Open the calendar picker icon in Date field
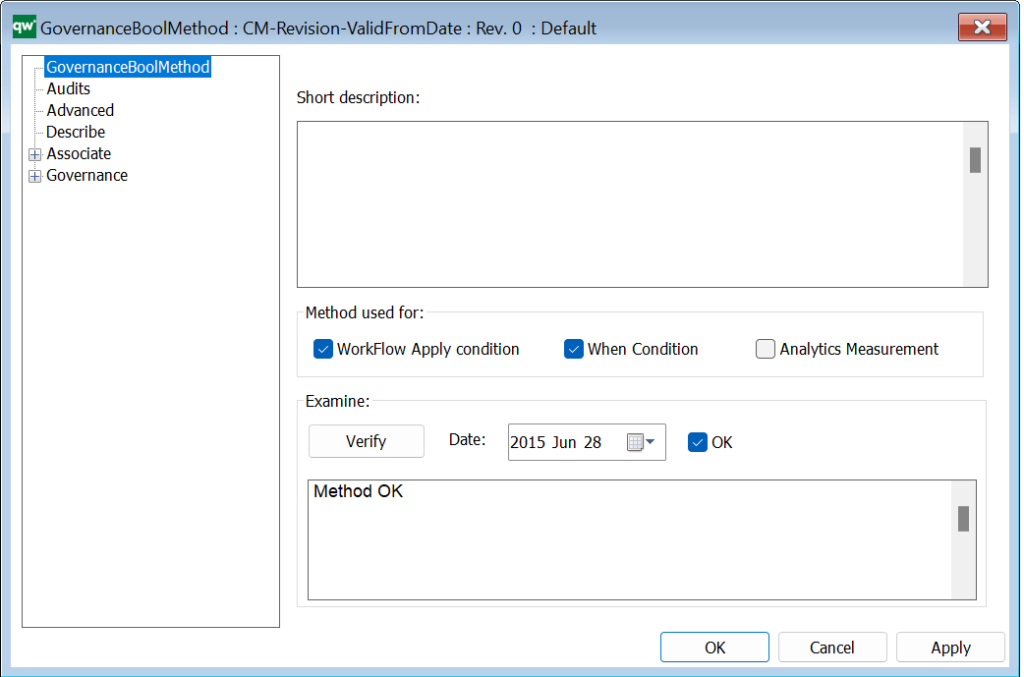The height and width of the screenshot is (677, 1024). point(635,442)
